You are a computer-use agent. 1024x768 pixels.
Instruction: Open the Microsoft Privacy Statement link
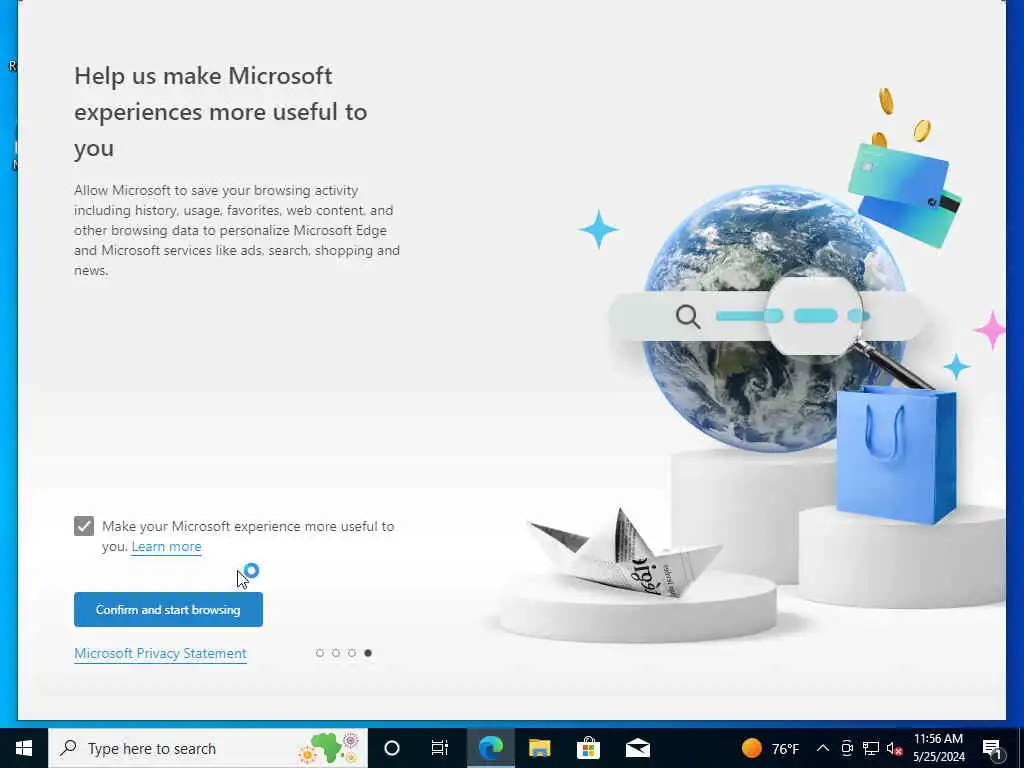(x=160, y=653)
